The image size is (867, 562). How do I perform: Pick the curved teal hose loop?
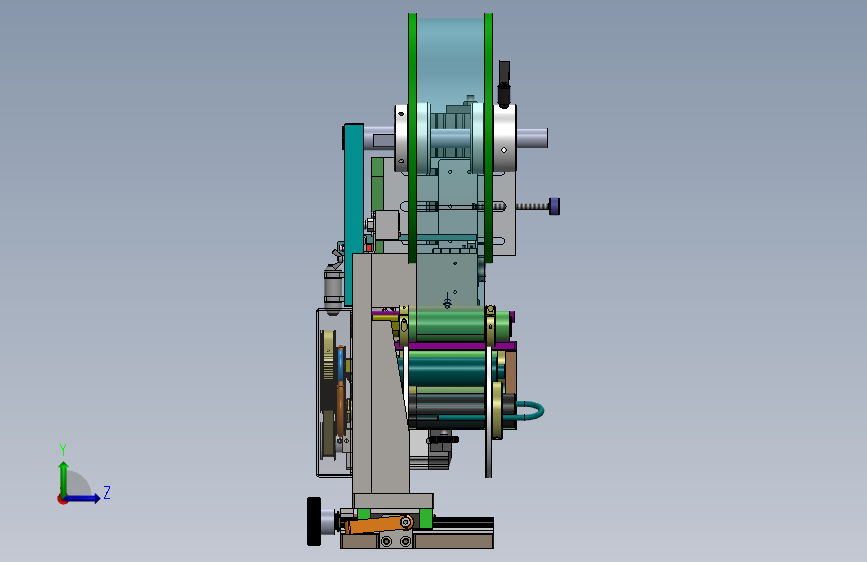tap(531, 411)
